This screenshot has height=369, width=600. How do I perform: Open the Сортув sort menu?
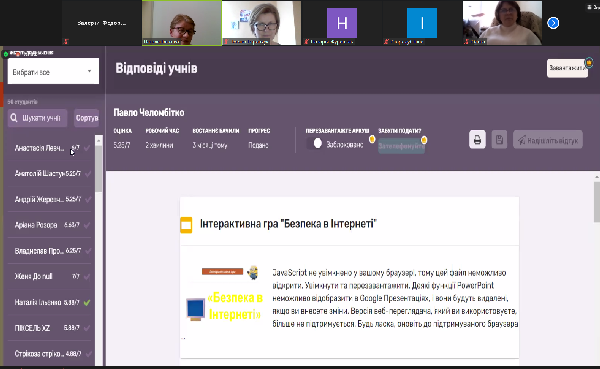(86, 118)
